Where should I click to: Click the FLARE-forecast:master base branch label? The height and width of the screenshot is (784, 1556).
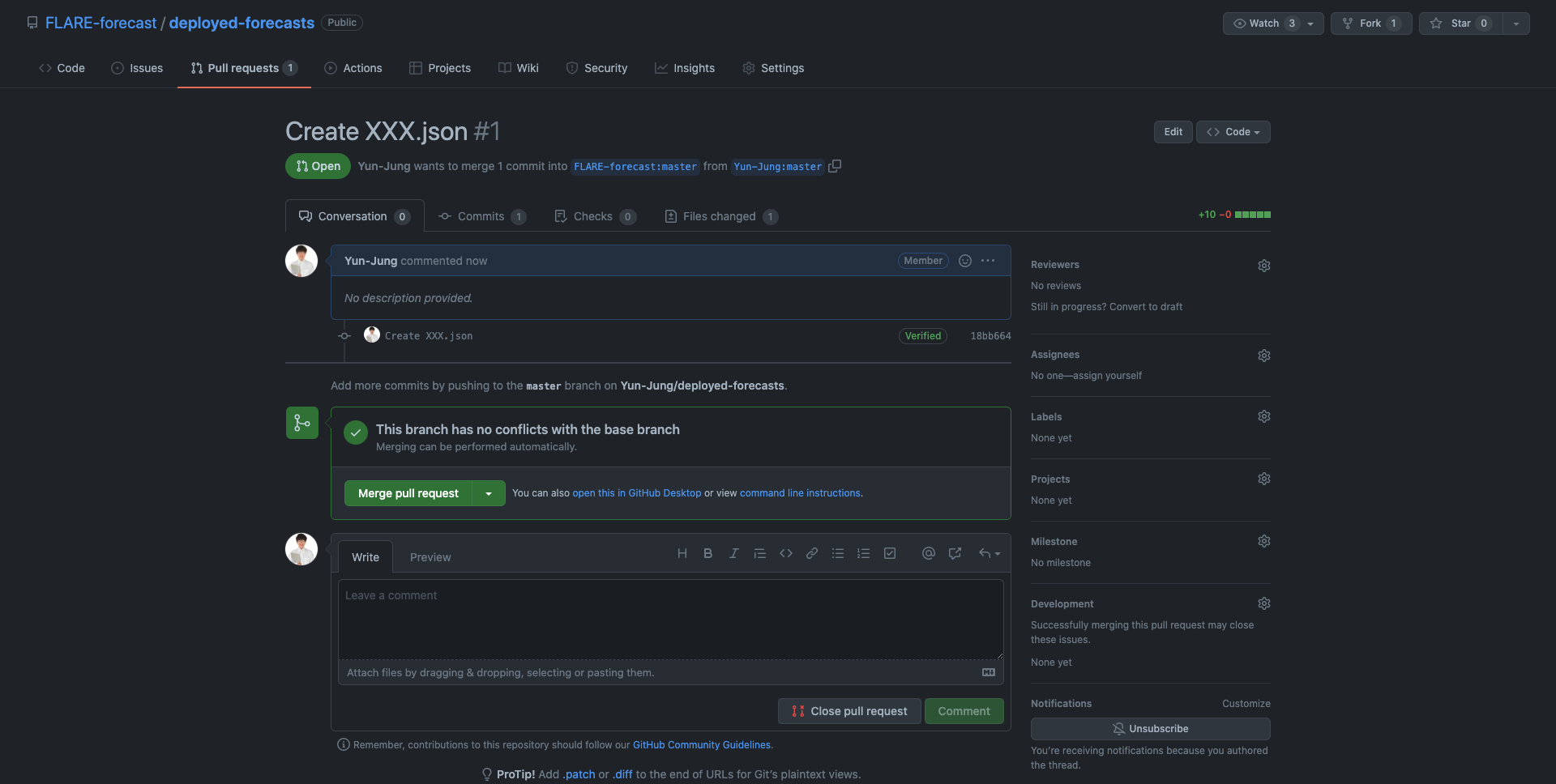click(x=635, y=167)
